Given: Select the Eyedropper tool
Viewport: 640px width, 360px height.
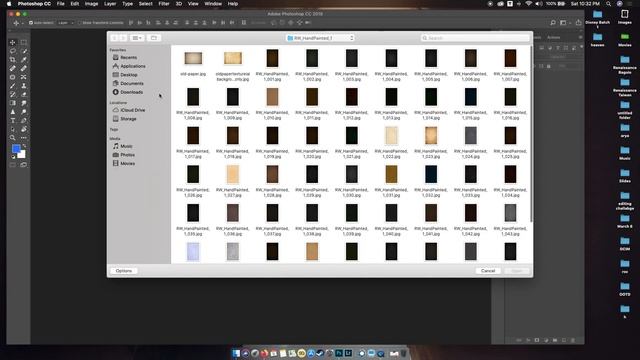Looking at the screenshot, I should pos(24,60).
